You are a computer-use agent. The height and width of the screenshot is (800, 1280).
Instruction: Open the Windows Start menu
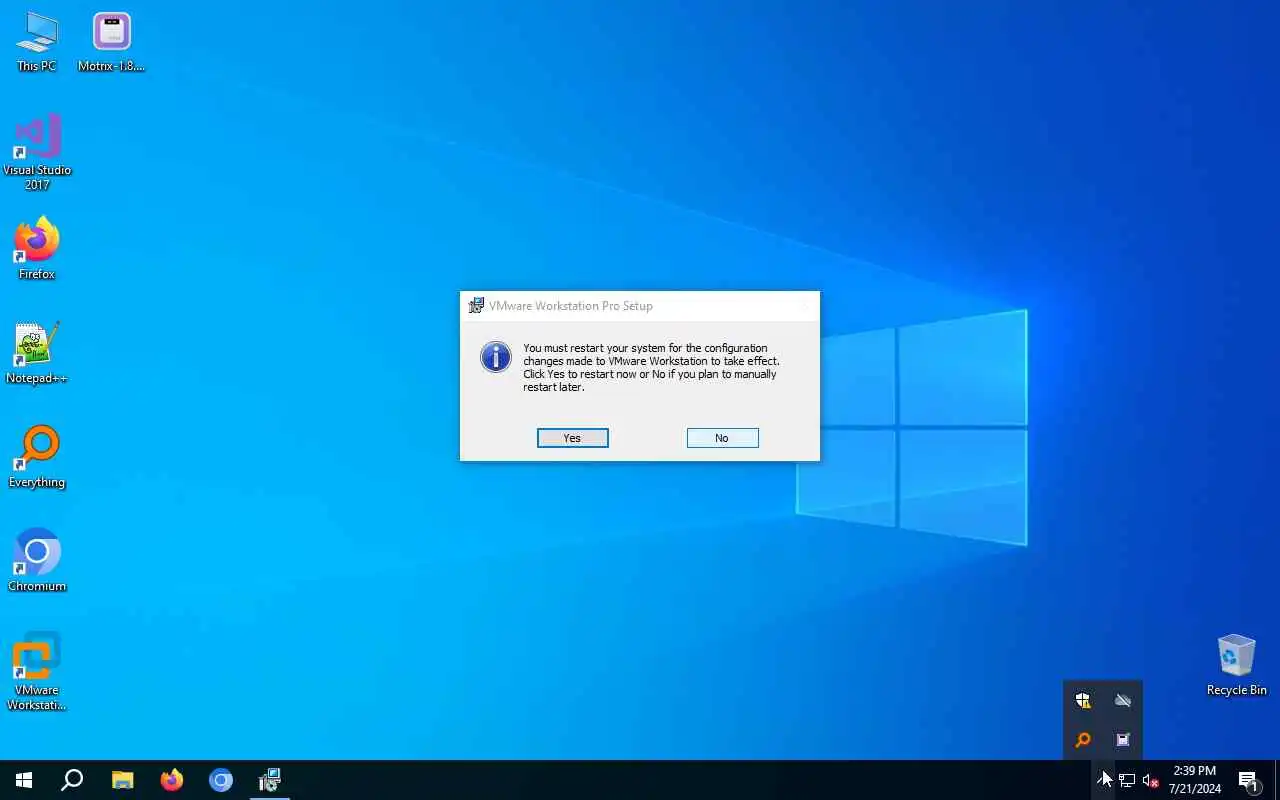[24, 780]
